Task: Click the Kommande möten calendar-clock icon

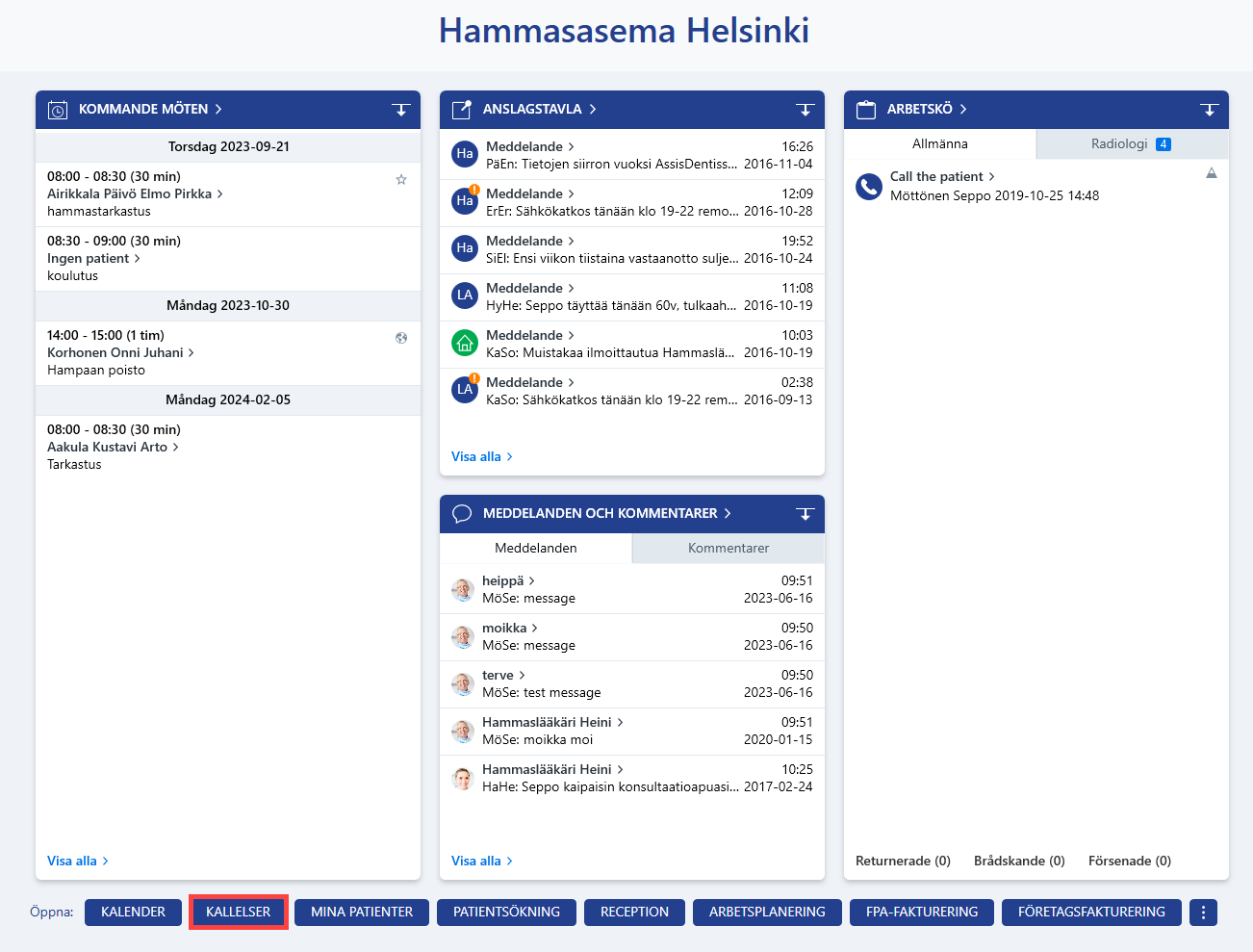Action: click(x=58, y=110)
